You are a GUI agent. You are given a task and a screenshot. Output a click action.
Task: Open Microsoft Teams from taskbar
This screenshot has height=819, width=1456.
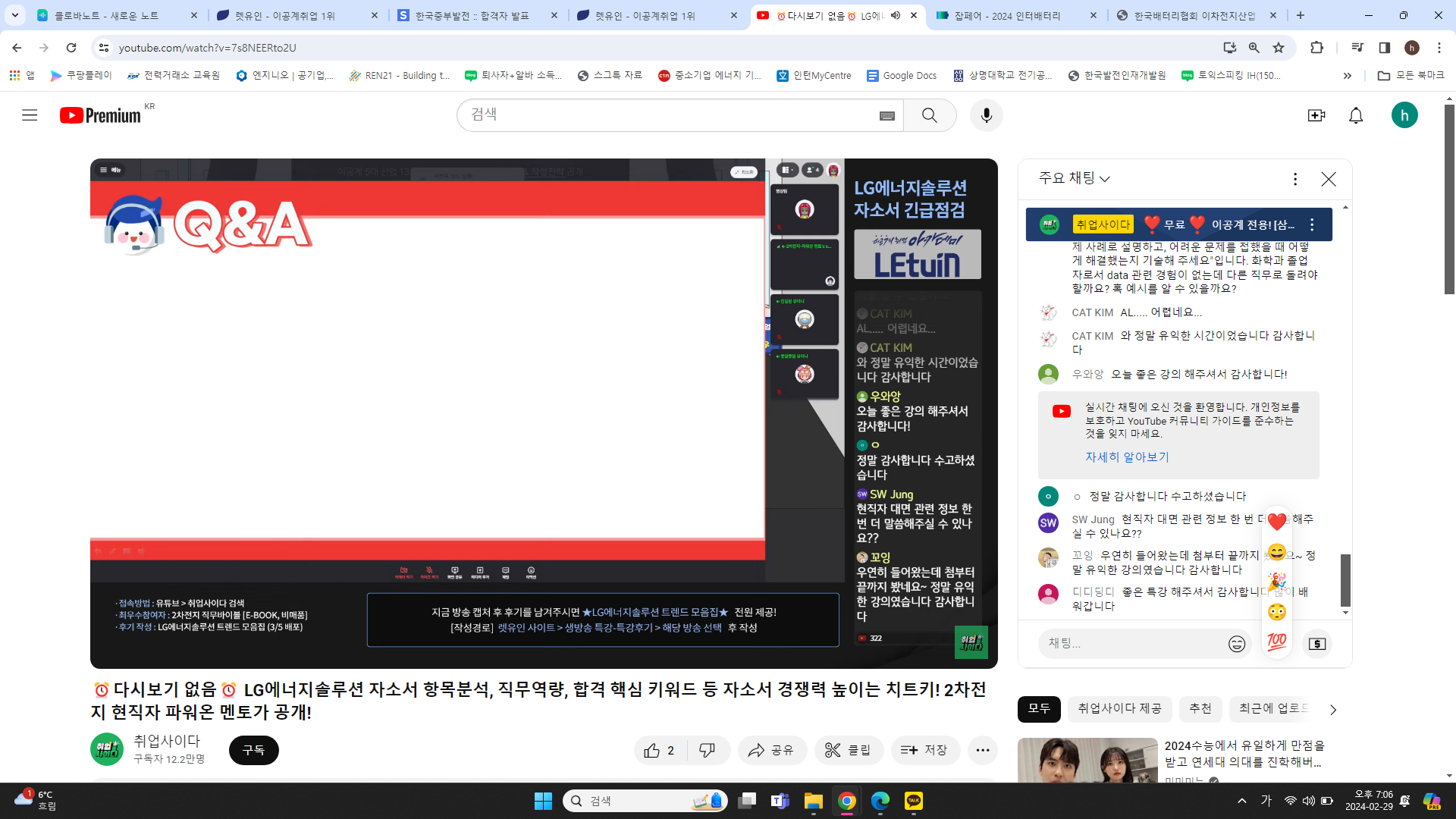(780, 801)
